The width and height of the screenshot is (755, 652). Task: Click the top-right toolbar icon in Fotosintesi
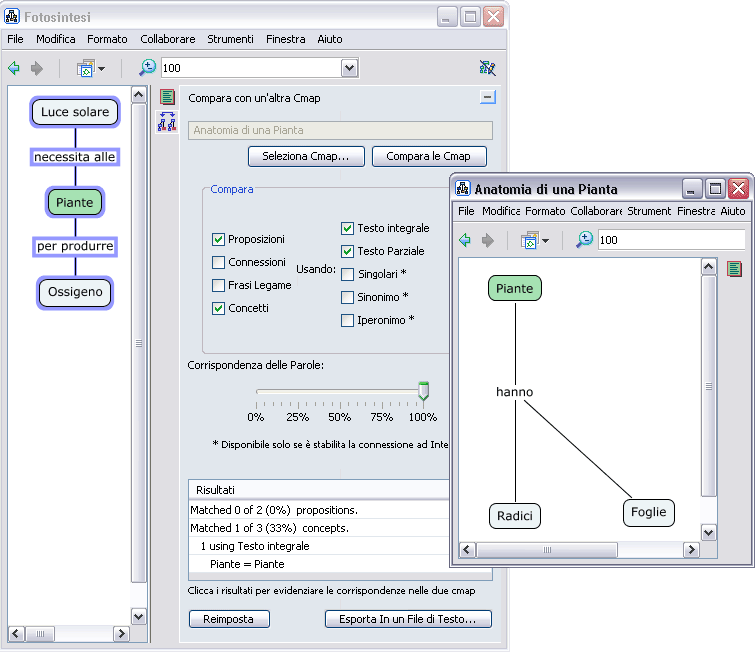[x=487, y=68]
